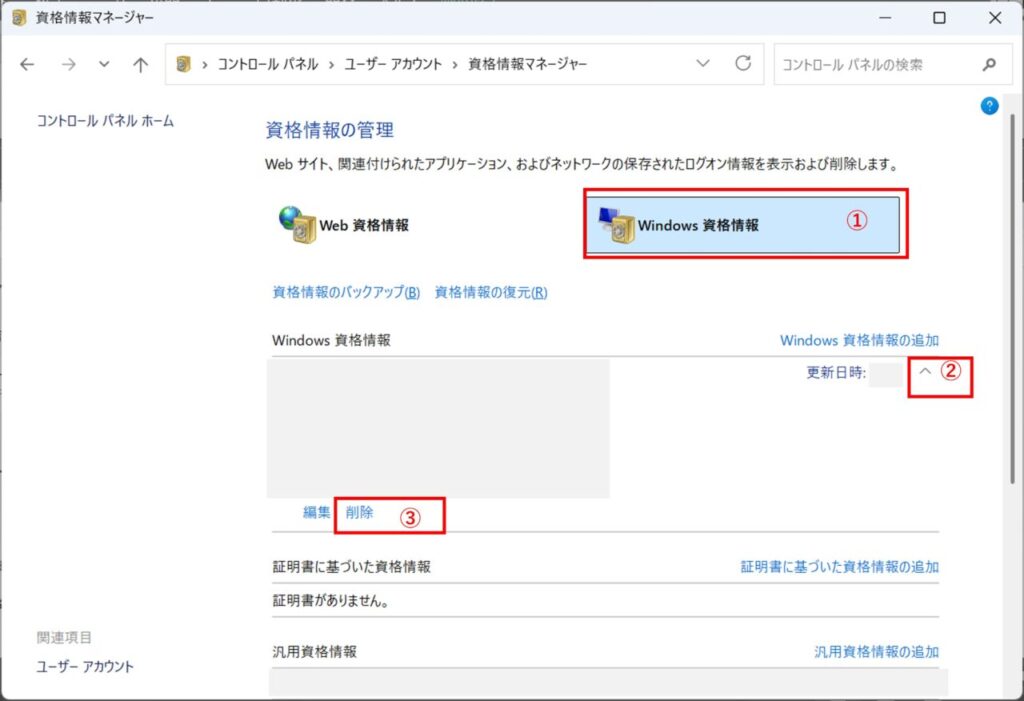Open 資格情報のバックアップ

point(344,293)
